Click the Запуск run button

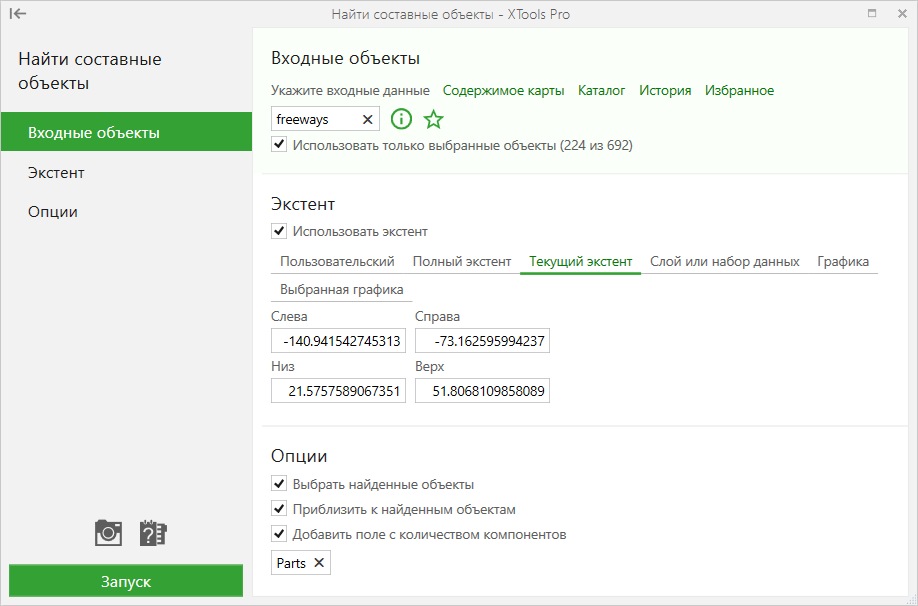click(x=126, y=581)
